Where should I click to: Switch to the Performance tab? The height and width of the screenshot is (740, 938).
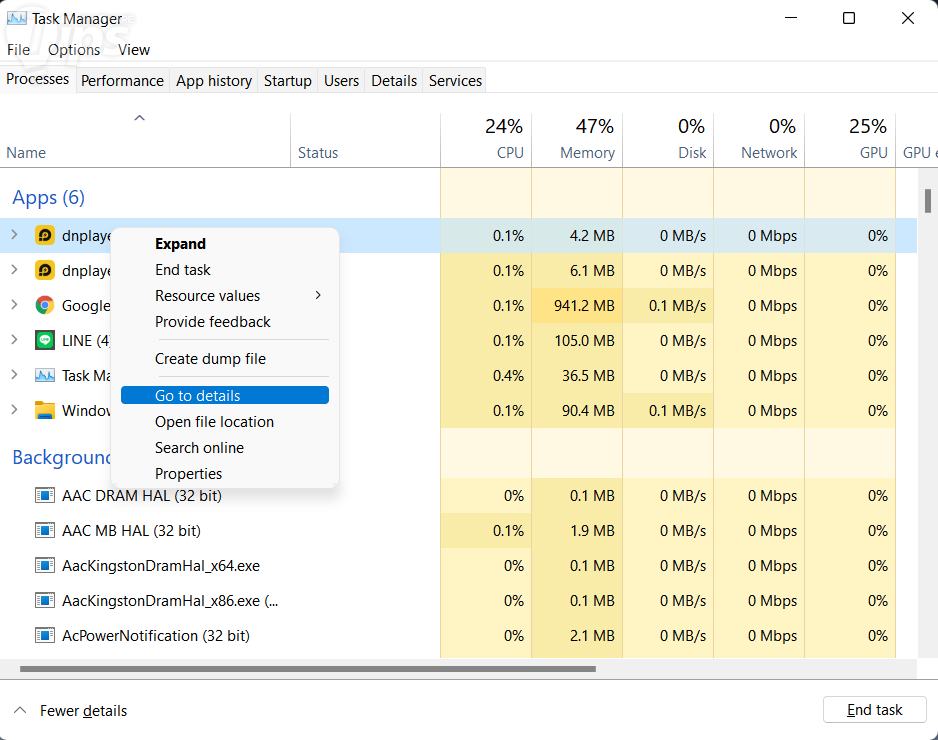(x=122, y=81)
